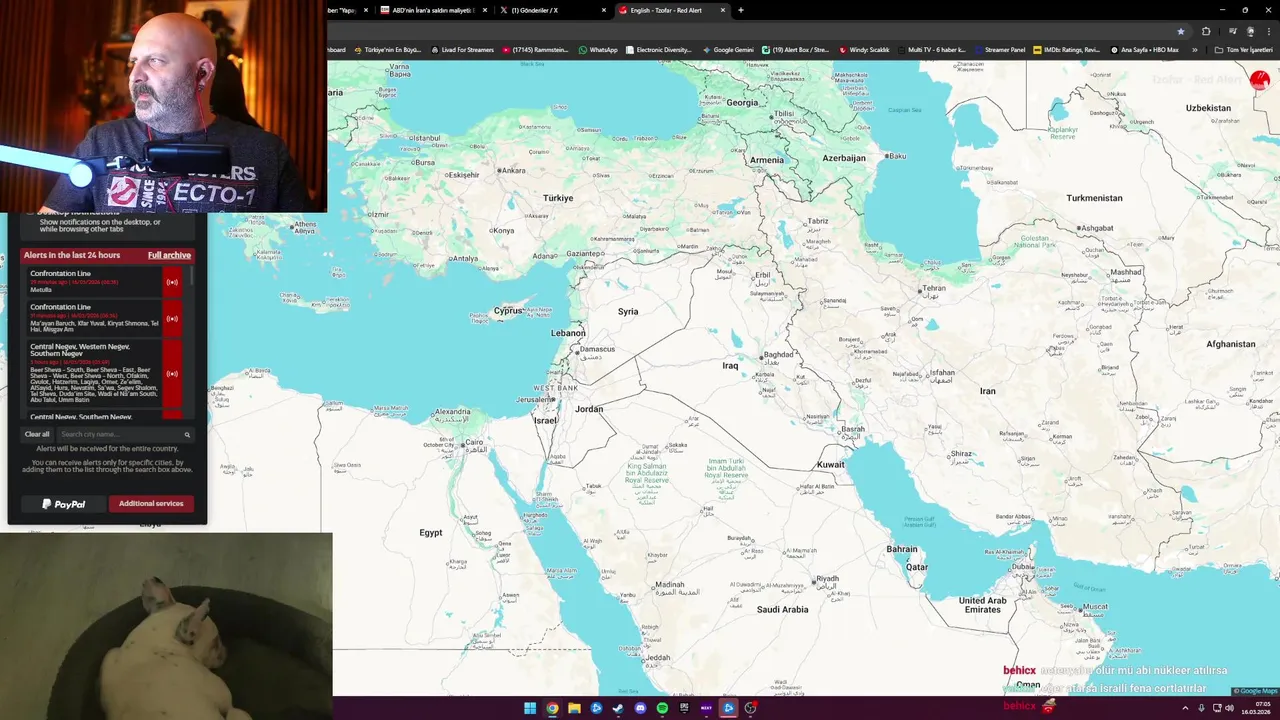Open Chrome three-dot menu
This screenshot has height=720, width=1280.
click(1269, 31)
